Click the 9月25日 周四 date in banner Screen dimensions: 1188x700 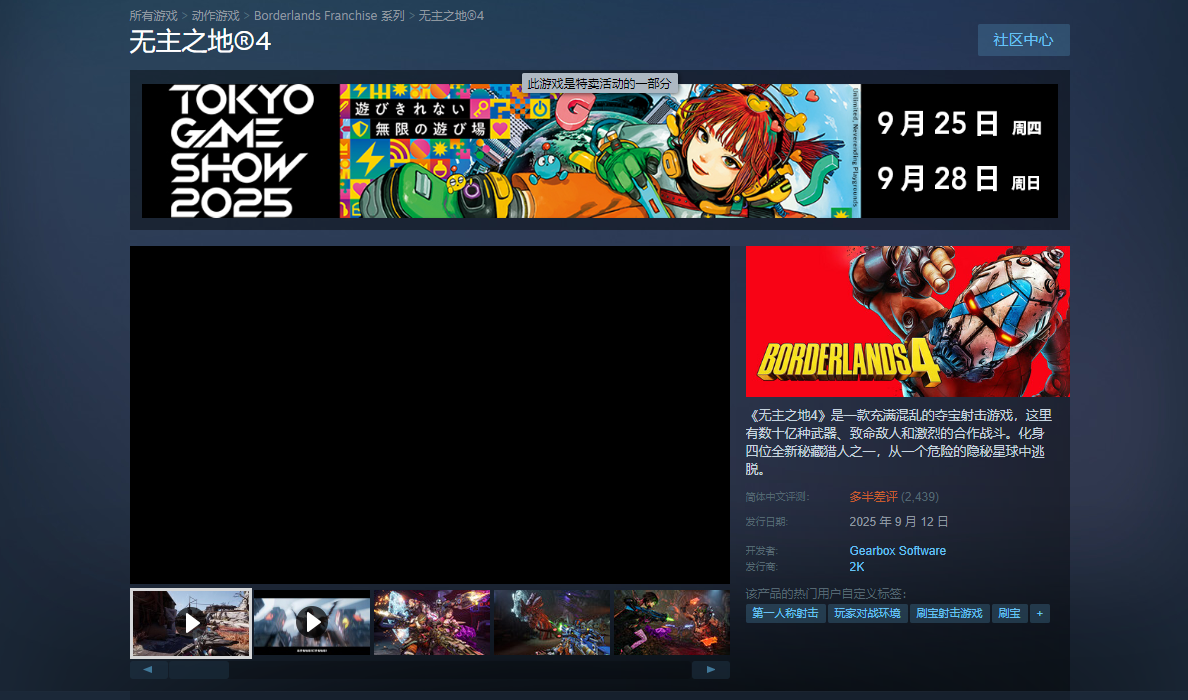click(x=959, y=123)
